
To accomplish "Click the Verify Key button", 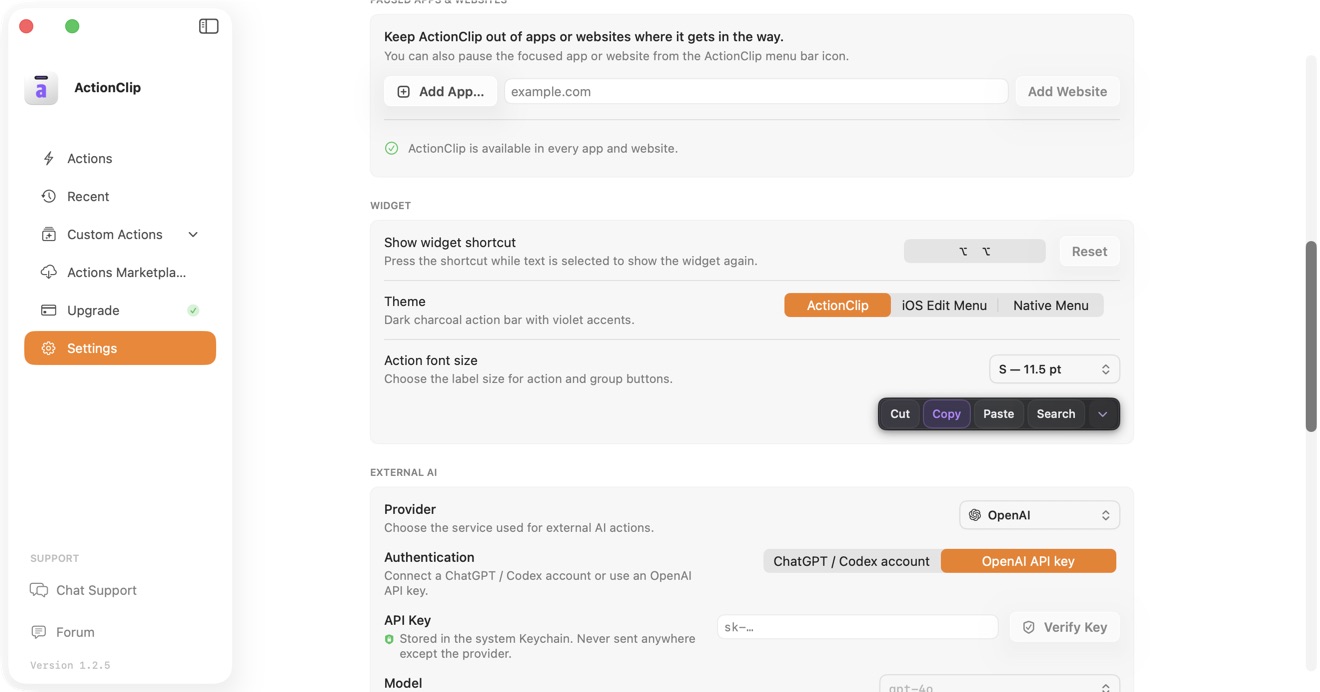I will pos(1064,628).
